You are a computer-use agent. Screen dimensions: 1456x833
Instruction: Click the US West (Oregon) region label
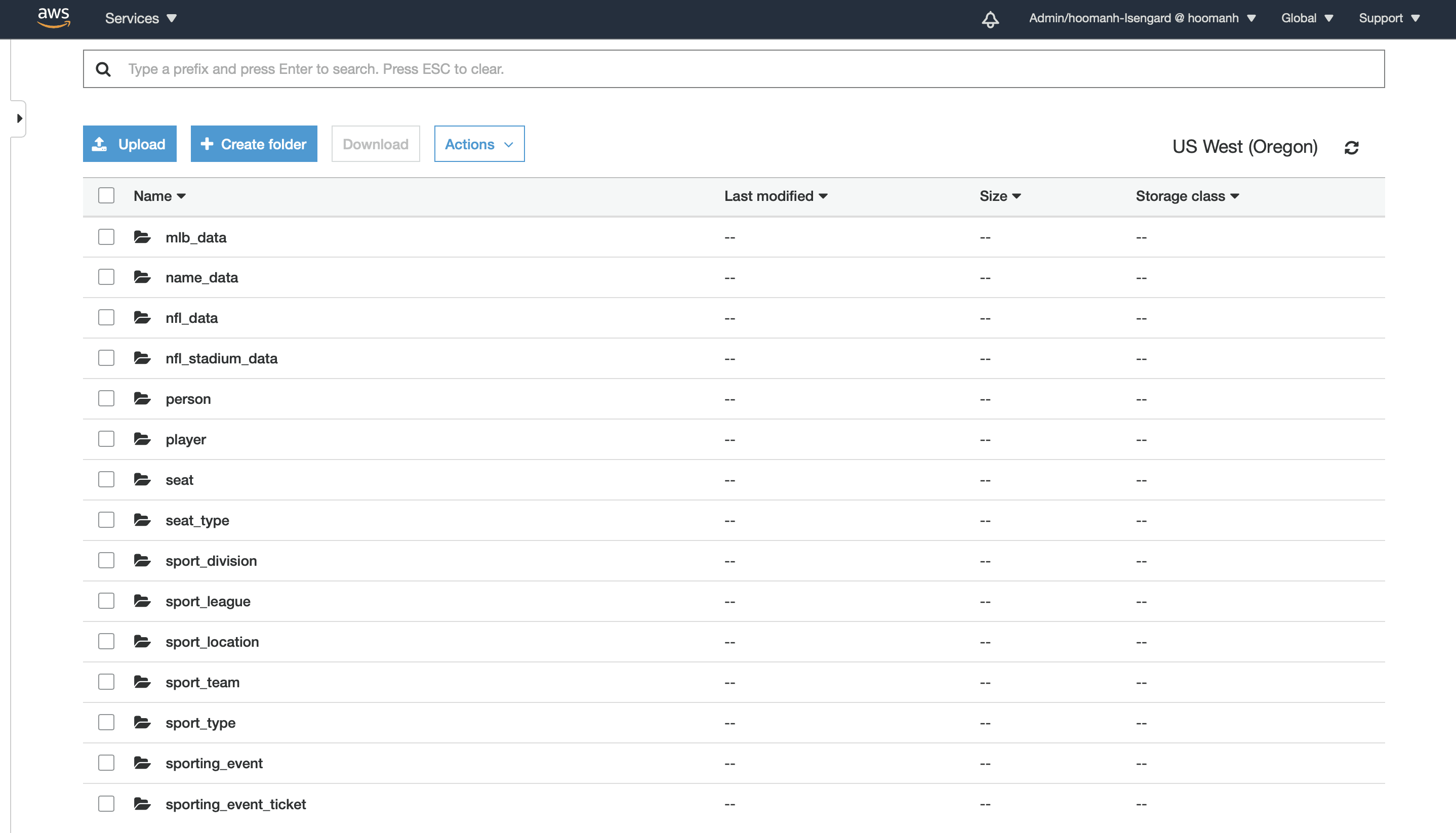pos(1245,147)
